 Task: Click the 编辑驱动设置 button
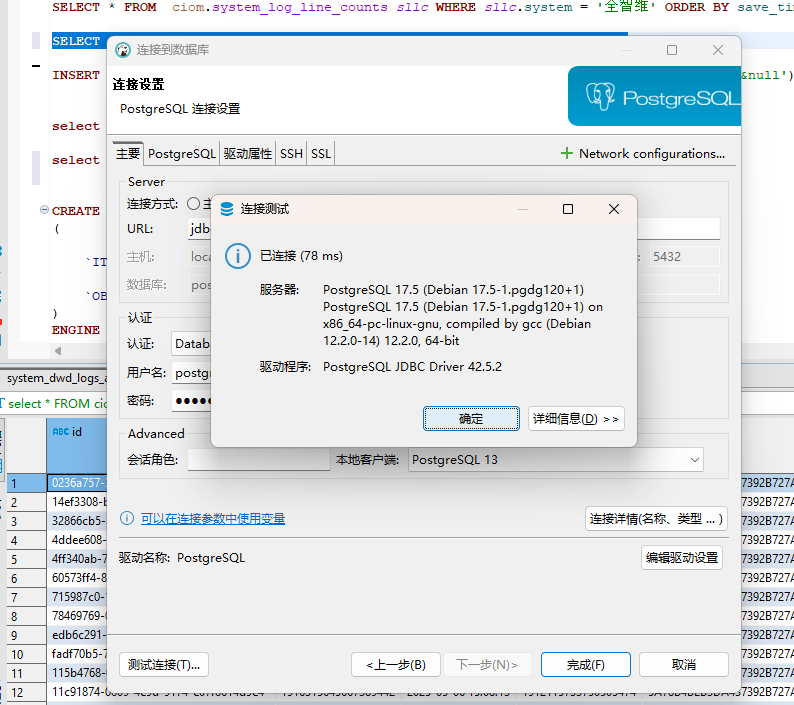[x=682, y=558]
